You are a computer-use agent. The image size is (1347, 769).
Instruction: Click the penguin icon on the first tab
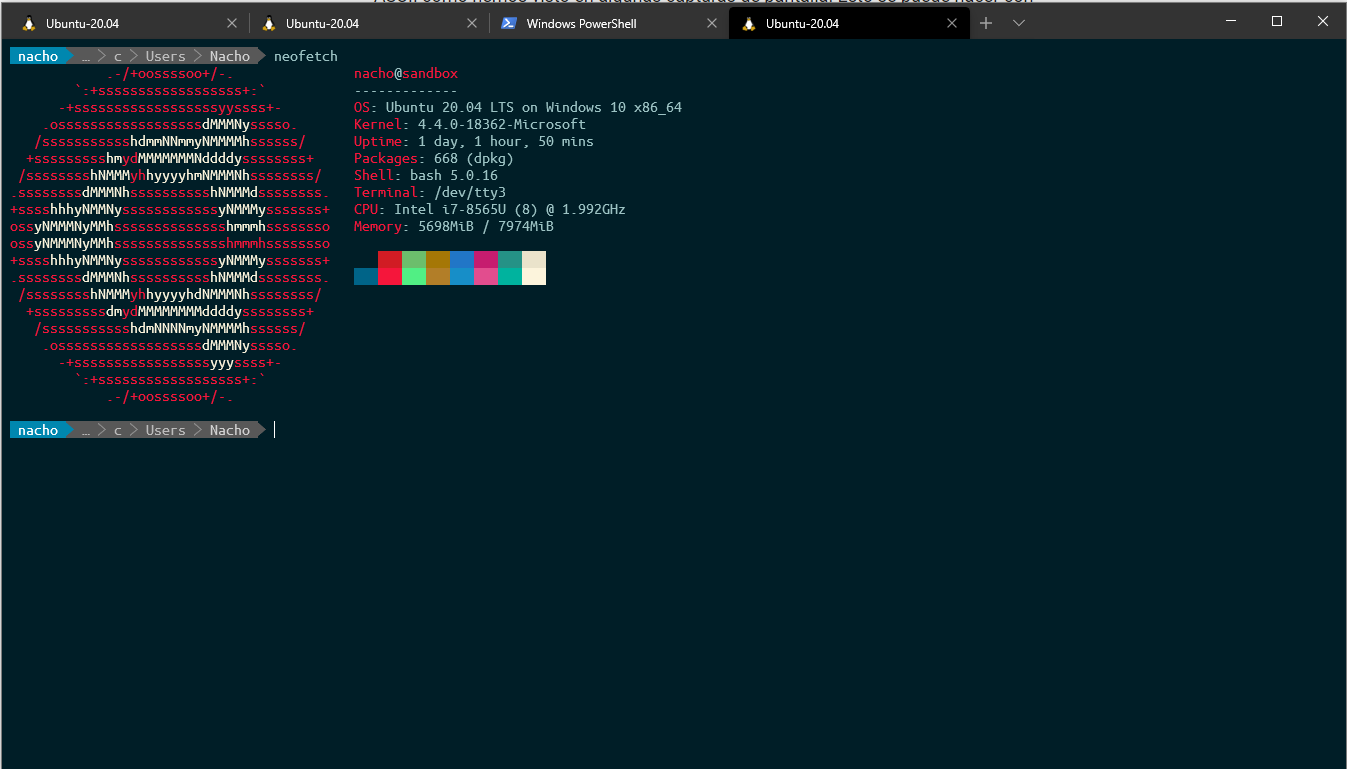coord(28,23)
